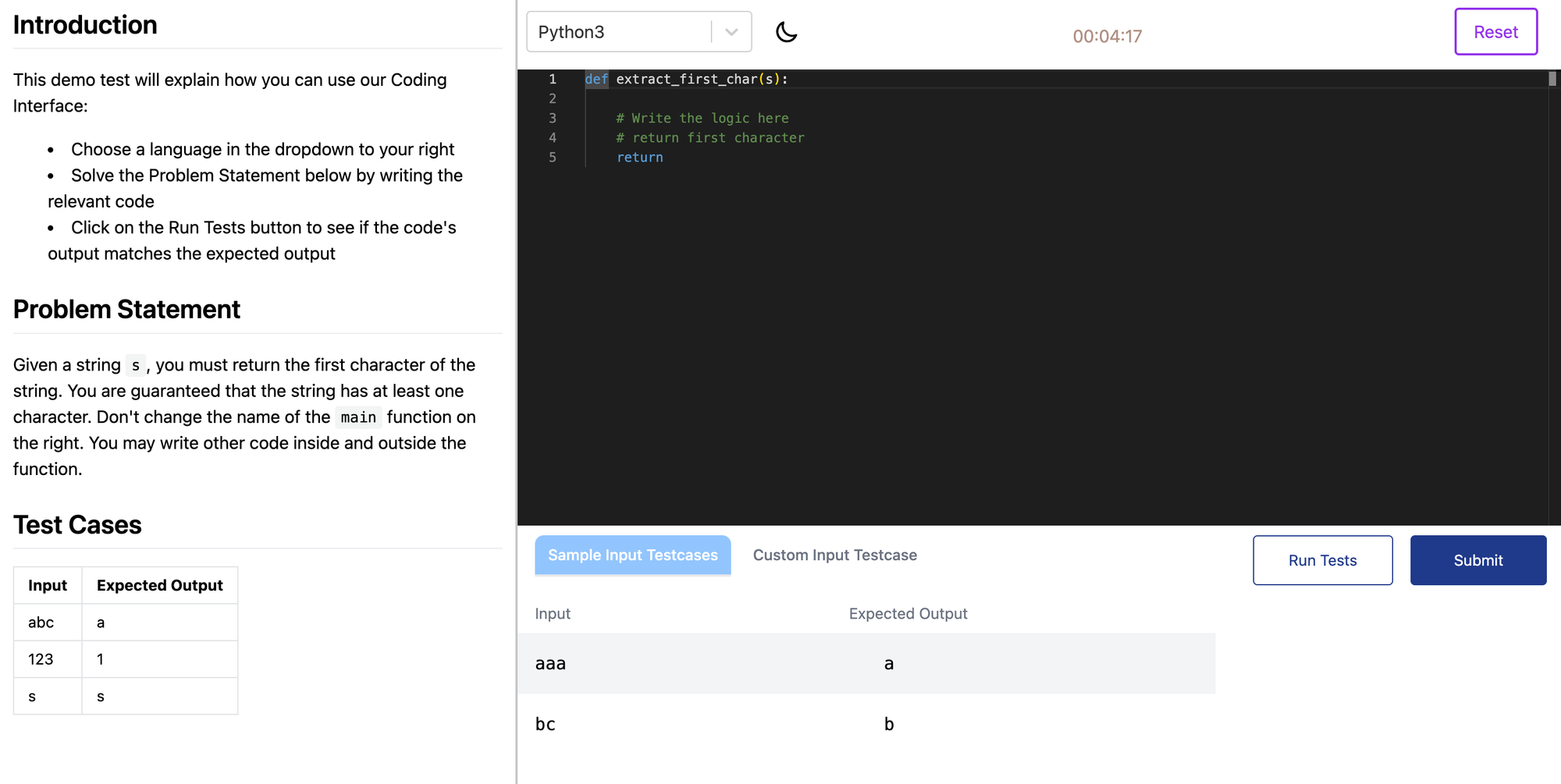1561x784 pixels.
Task: Click inside the code editor area
Action: 1015,312
